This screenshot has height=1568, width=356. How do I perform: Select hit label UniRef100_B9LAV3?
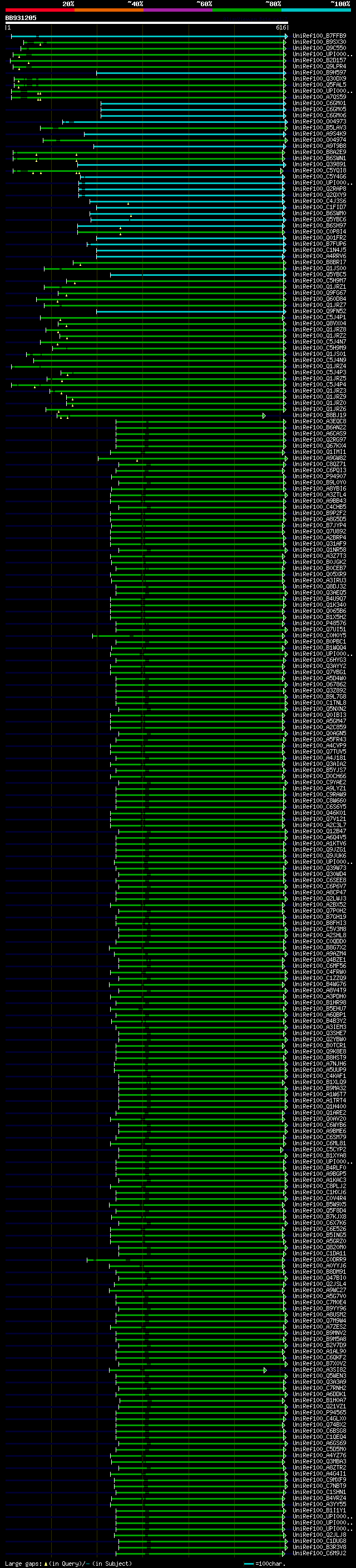pyautogui.click(x=319, y=128)
